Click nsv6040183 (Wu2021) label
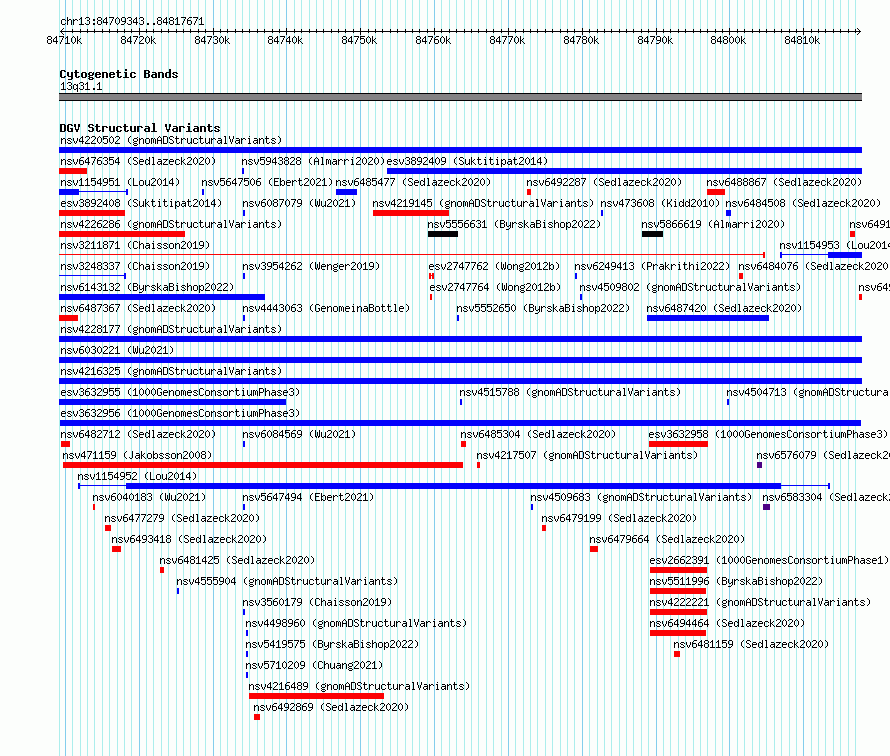The height and width of the screenshot is (756, 890). click(x=149, y=497)
